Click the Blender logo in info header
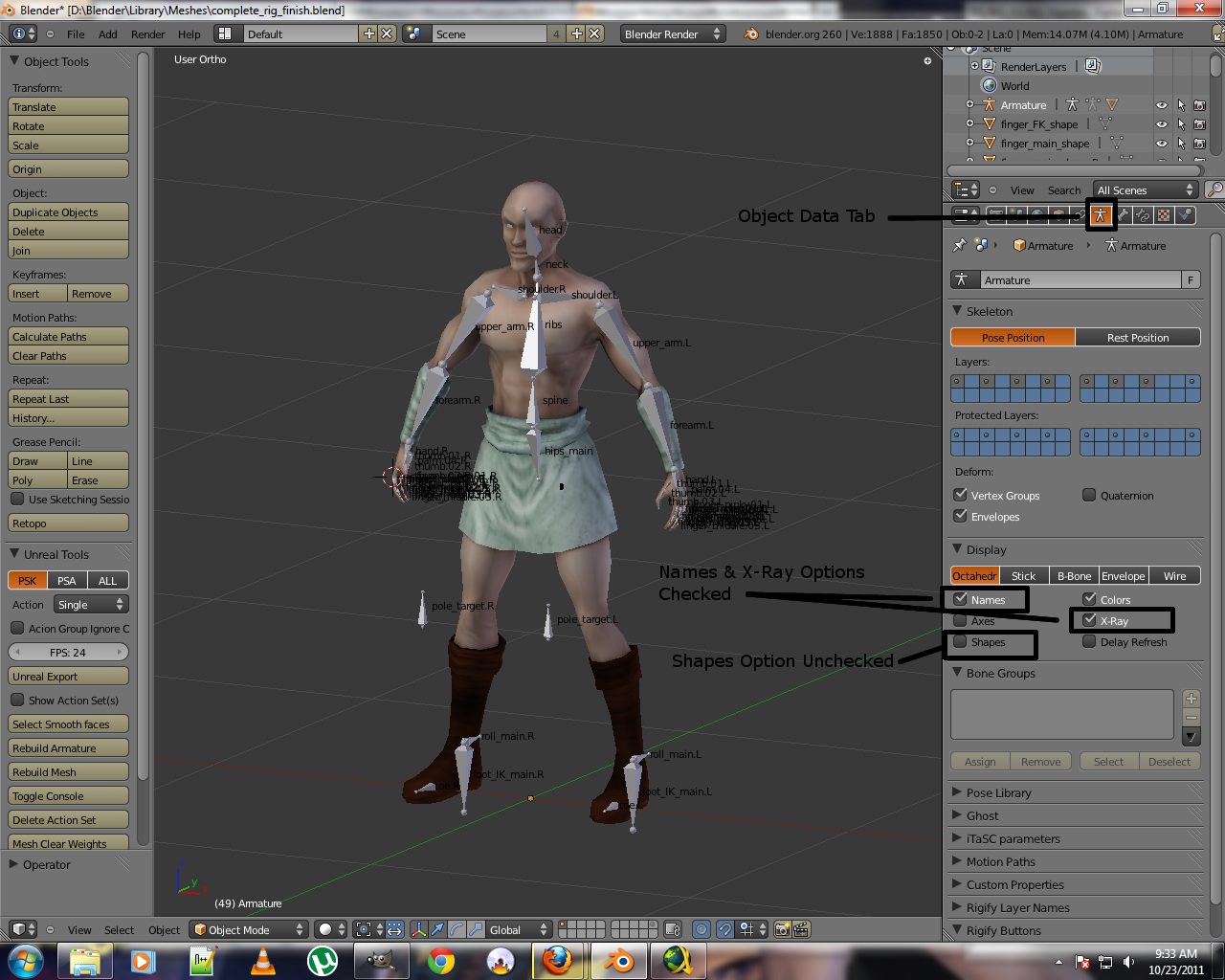1225x980 pixels. coord(751,34)
